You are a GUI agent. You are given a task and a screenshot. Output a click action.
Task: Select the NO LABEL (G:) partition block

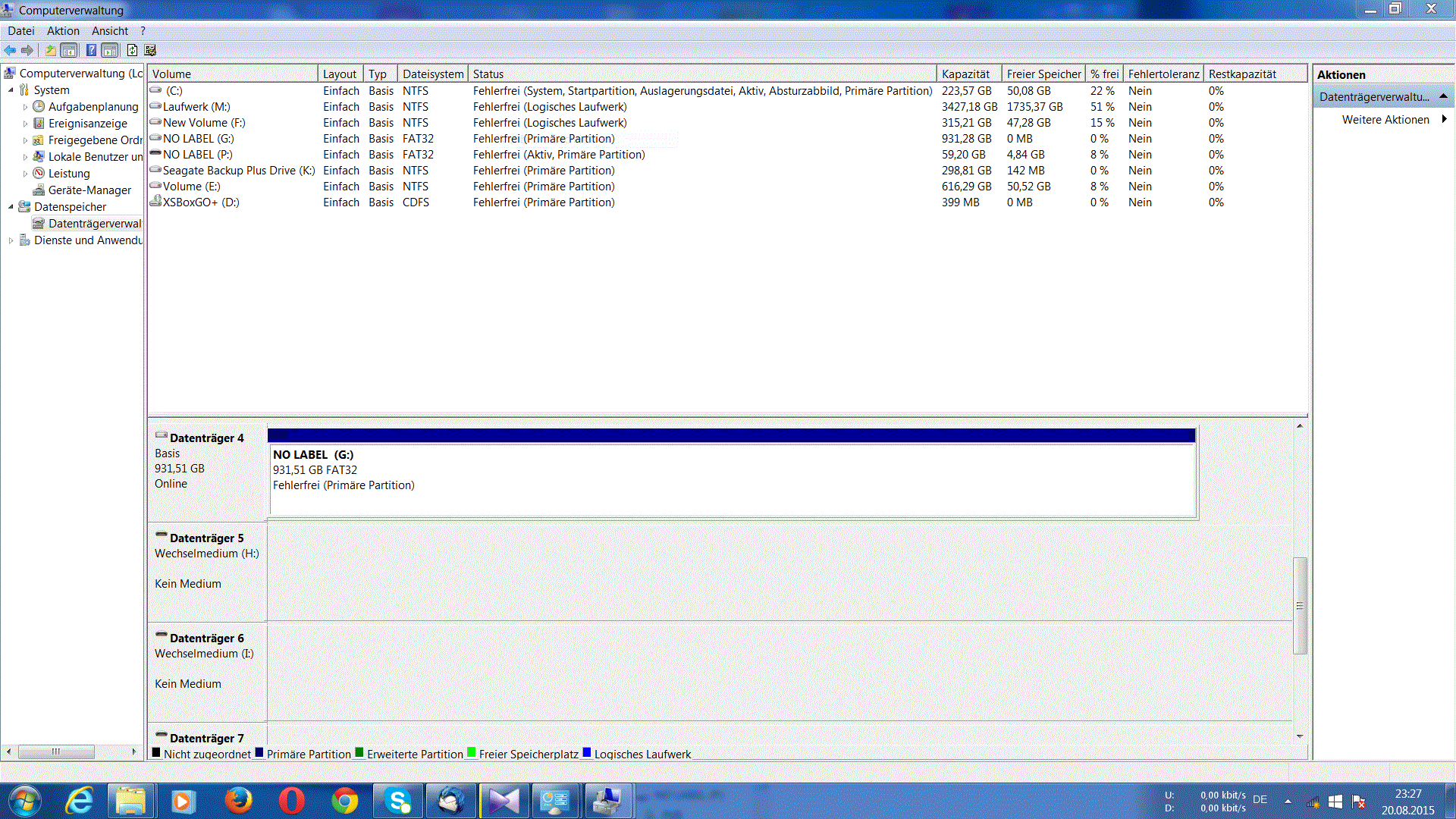(x=732, y=478)
